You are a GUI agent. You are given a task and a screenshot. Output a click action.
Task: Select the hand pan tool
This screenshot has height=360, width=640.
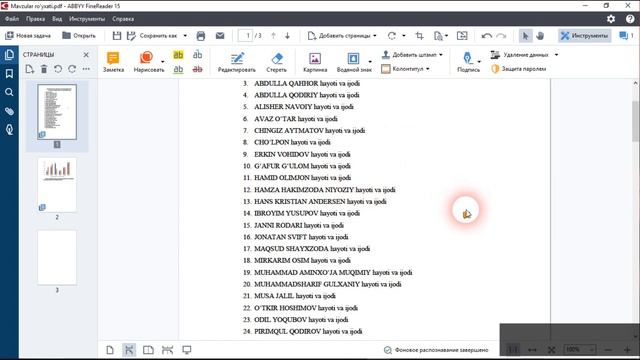click(540, 36)
